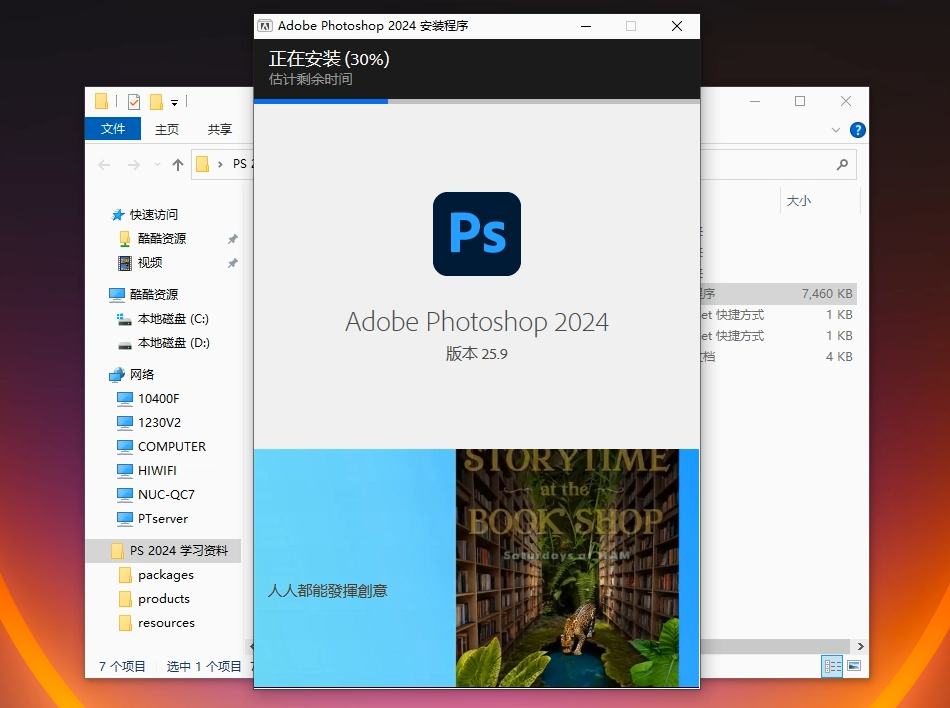Open the customize quick access toolbar dropdown
Viewport: 950px width, 708px height.
pyautogui.click(x=174, y=102)
